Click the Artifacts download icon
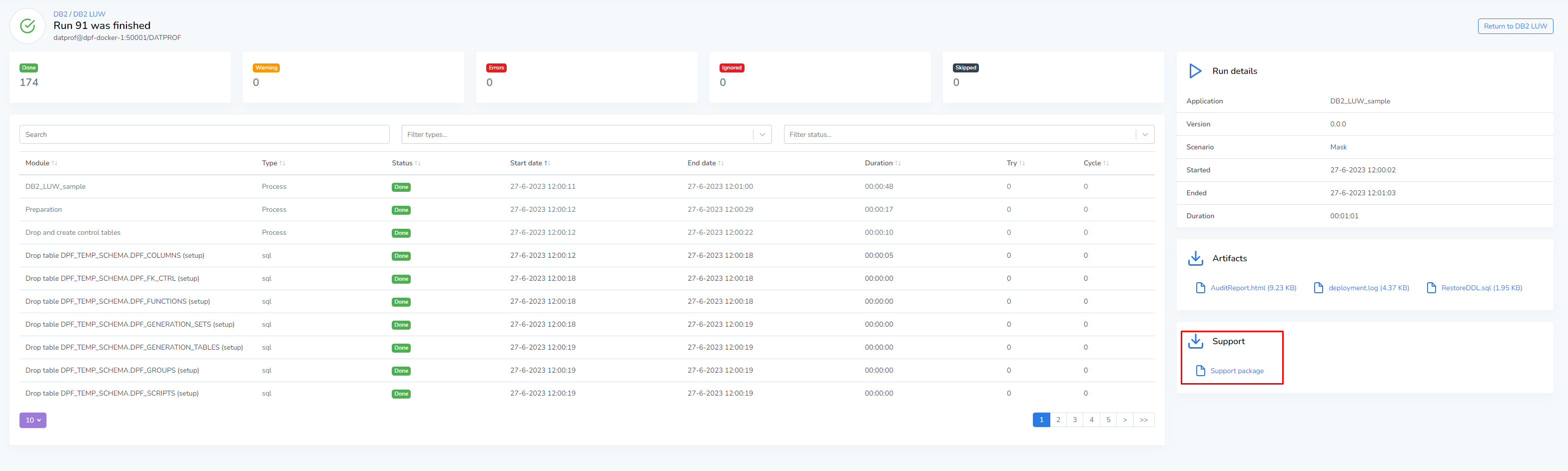The height and width of the screenshot is (471, 1568). click(x=1195, y=259)
